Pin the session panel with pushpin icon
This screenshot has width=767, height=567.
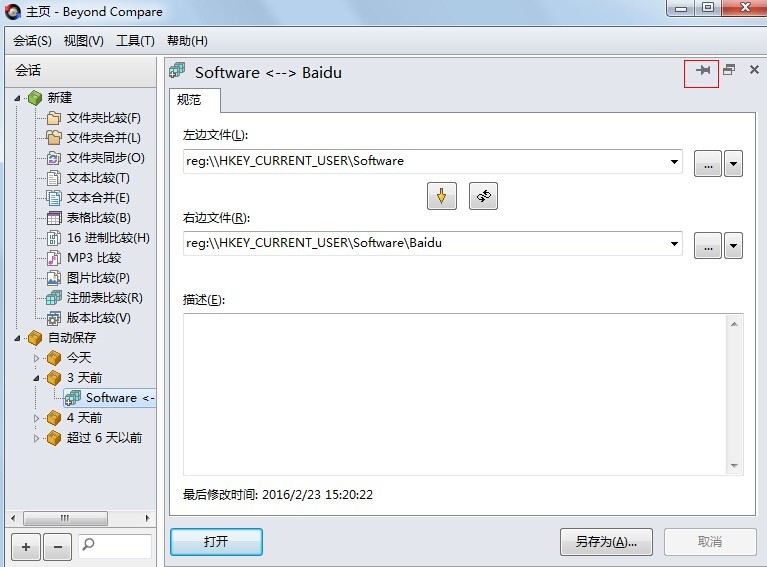(x=703, y=70)
